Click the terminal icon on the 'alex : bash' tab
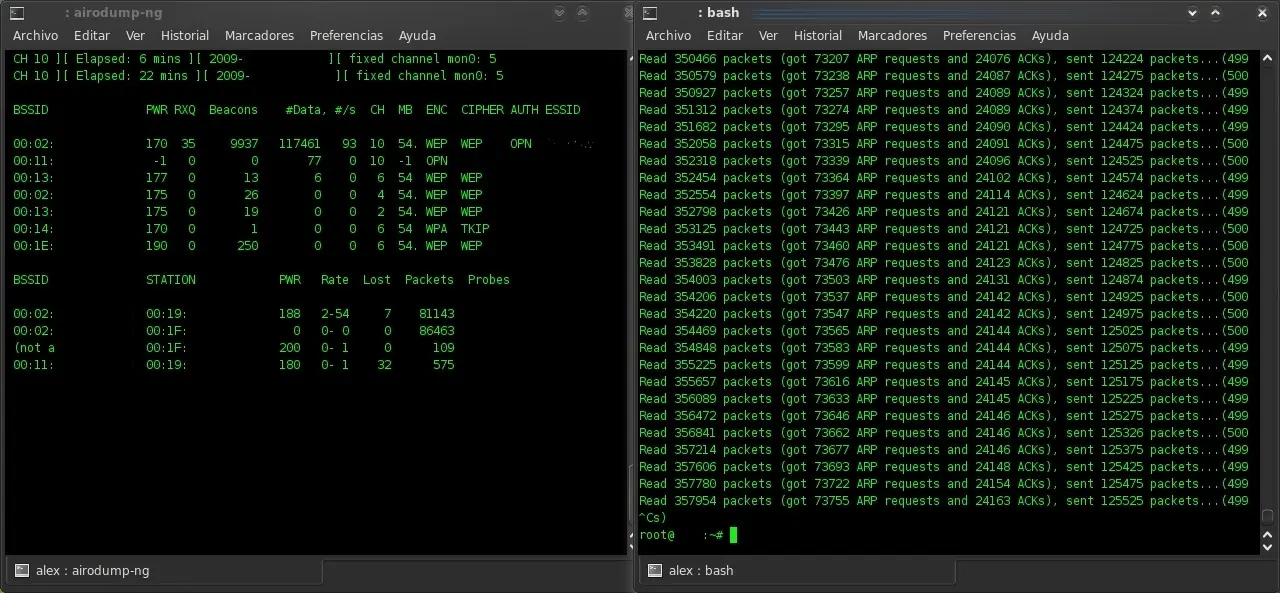This screenshot has height=593, width=1280. point(655,570)
